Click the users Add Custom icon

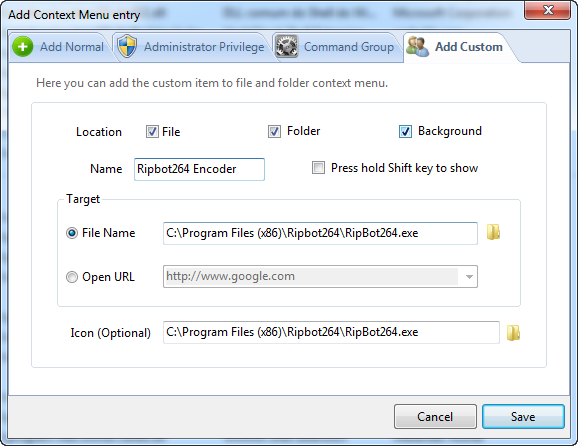(x=417, y=46)
